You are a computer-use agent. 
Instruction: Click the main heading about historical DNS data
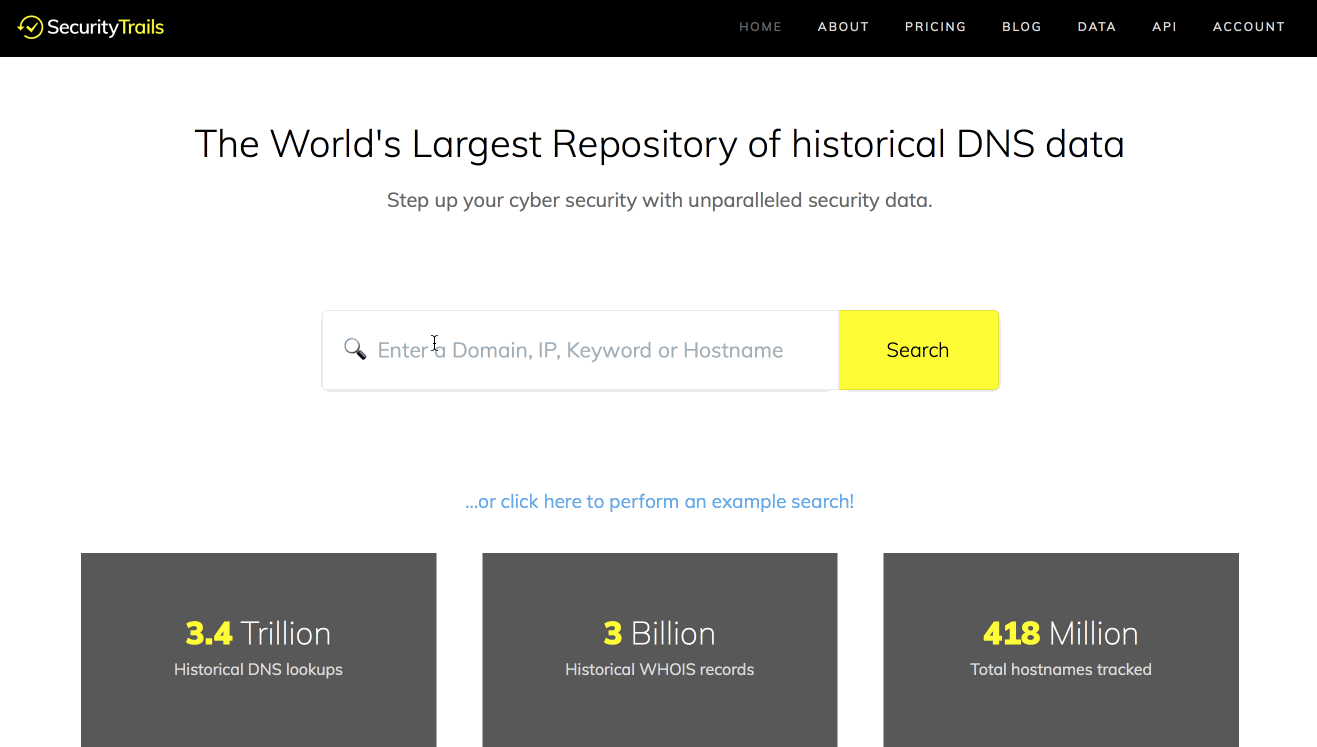(659, 144)
